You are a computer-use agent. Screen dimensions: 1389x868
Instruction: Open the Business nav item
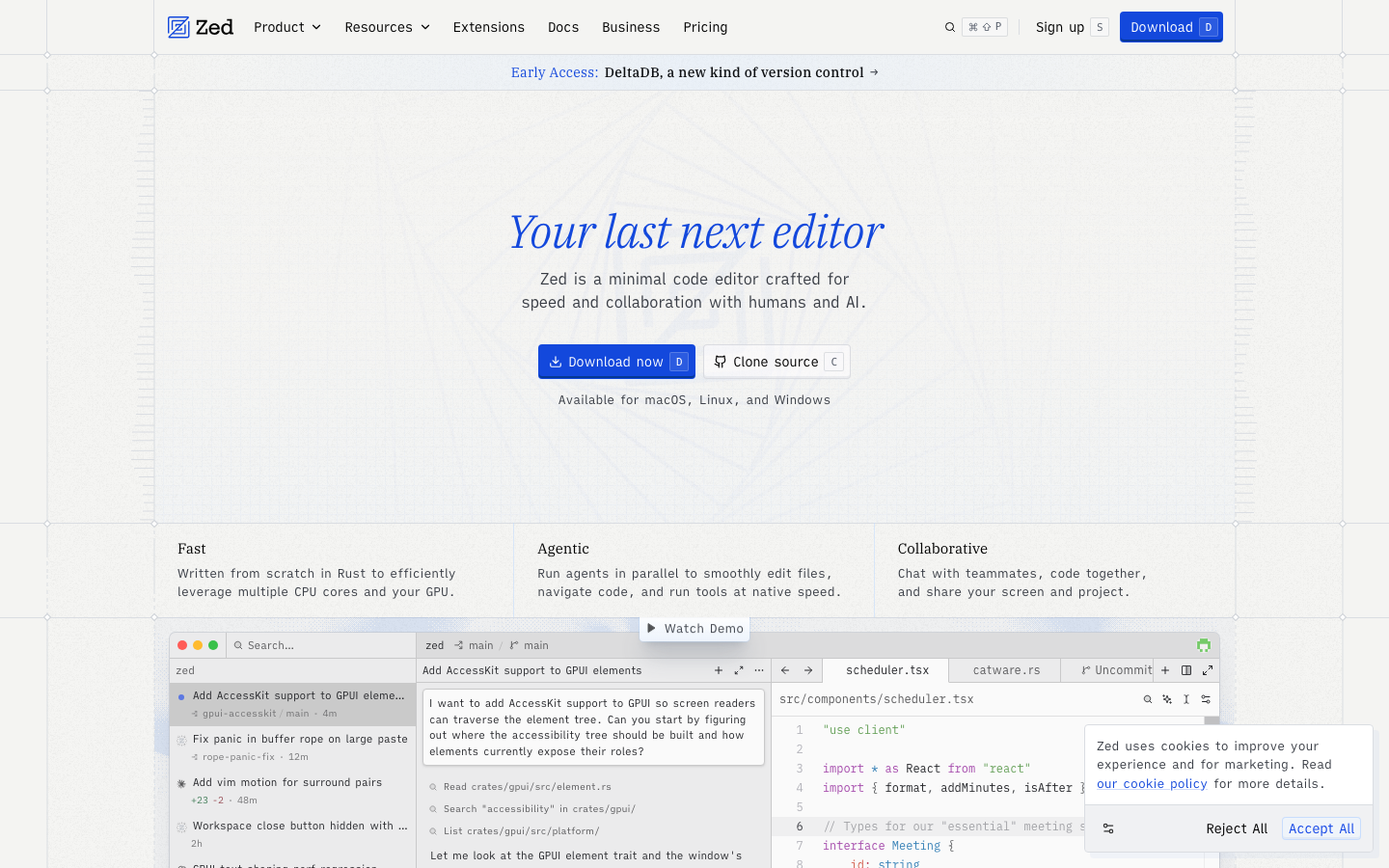631,27
